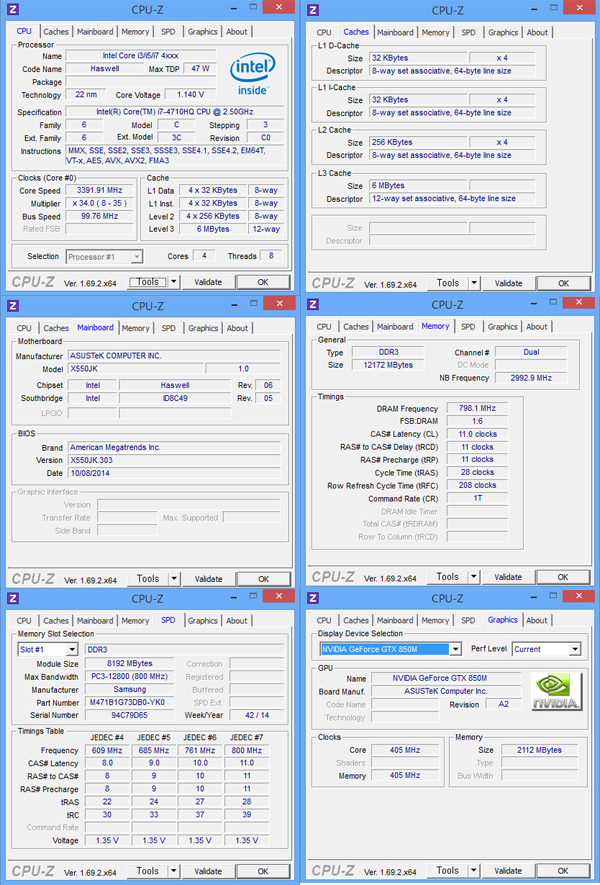Screen dimensions: 600x885
Task: Click OK in the CPU tab window
Action: tap(263, 282)
